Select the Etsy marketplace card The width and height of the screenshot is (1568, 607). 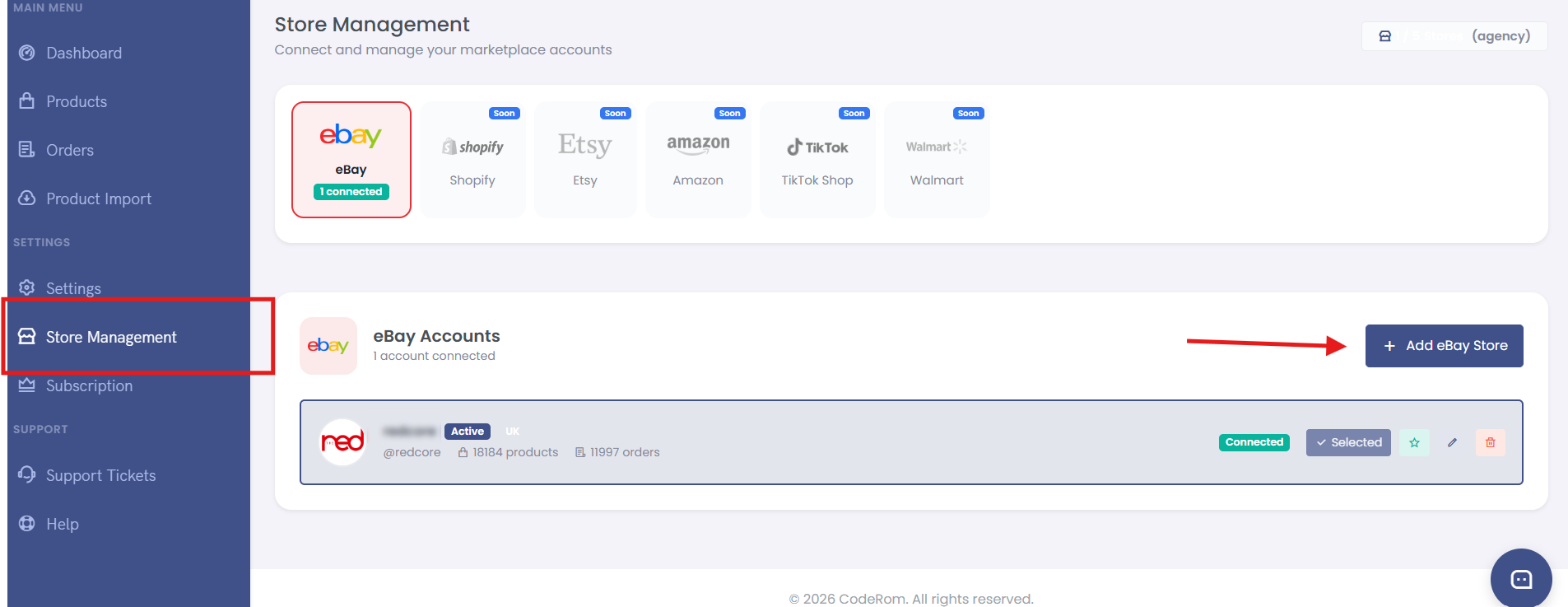[585, 160]
